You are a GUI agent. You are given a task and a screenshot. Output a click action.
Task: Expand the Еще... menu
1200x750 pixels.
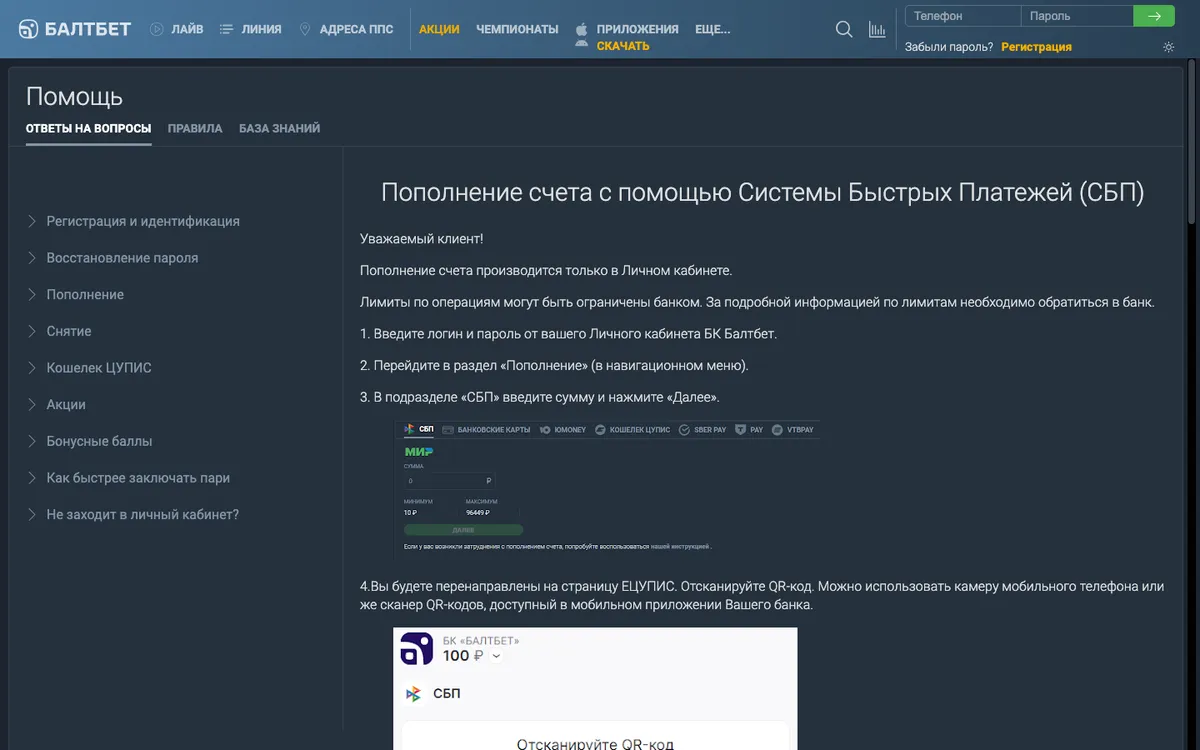[x=712, y=29]
